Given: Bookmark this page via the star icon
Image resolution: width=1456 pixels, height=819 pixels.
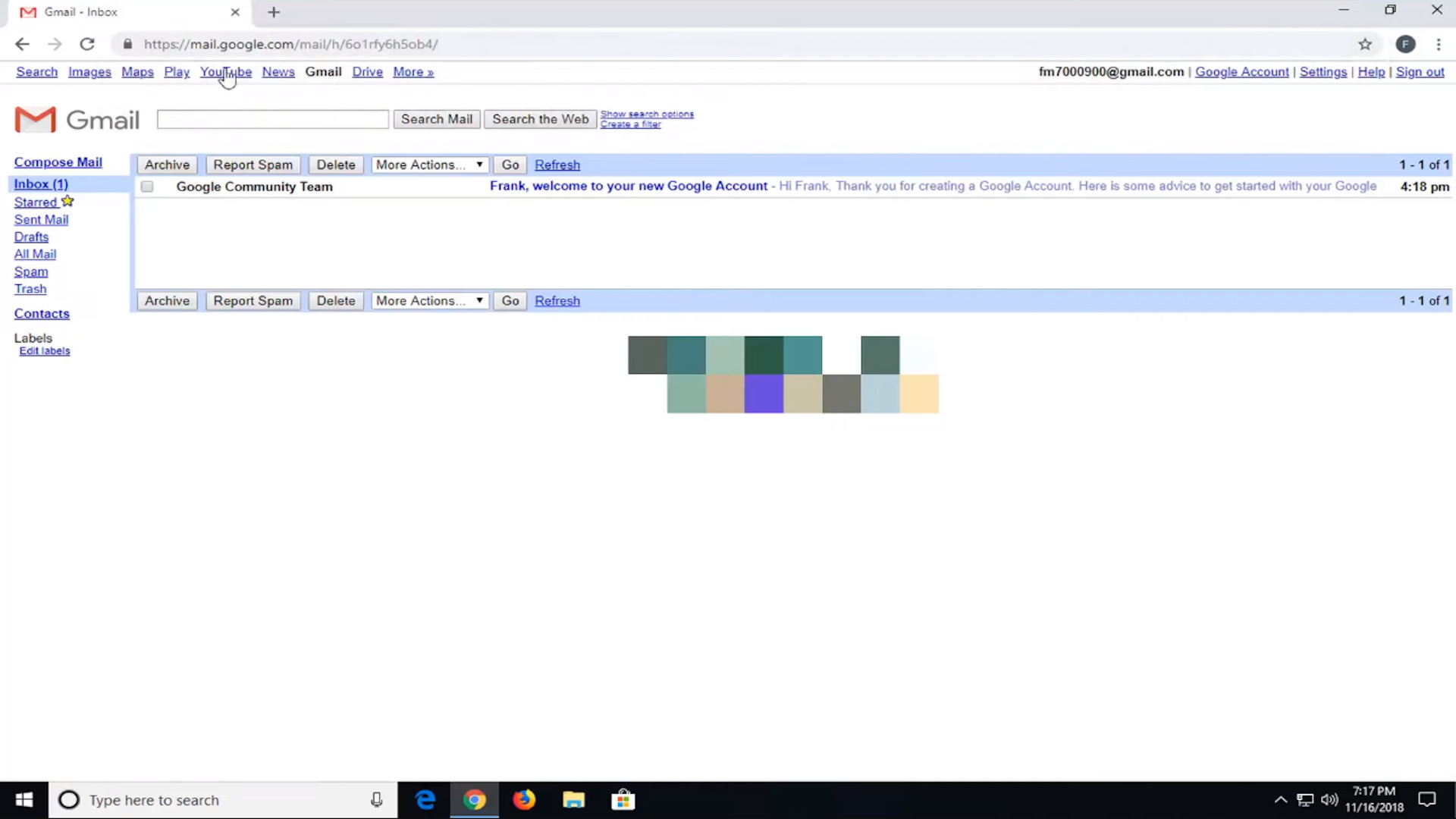Looking at the screenshot, I should point(1365,44).
